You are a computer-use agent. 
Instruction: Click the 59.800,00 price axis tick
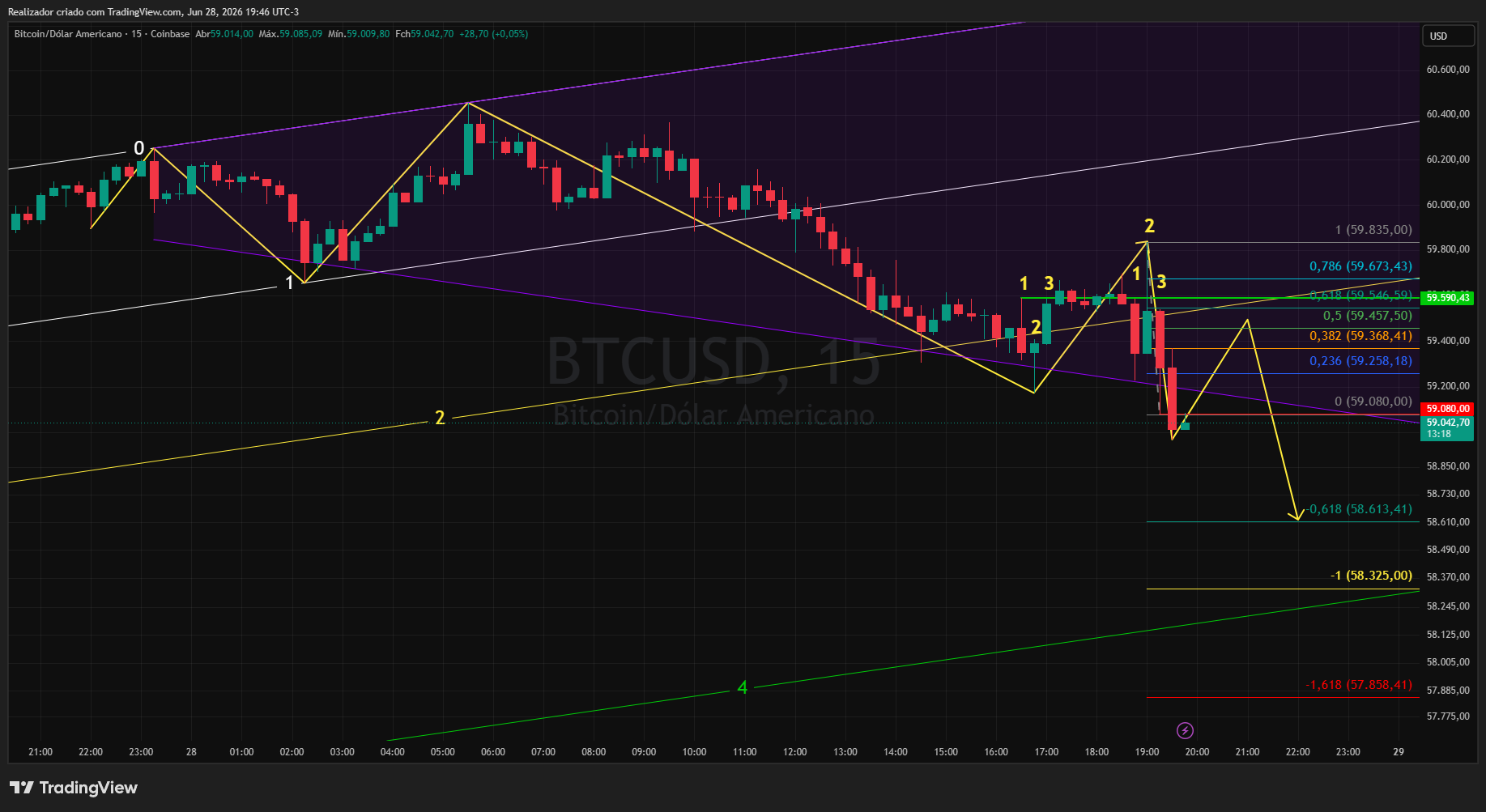(1448, 249)
